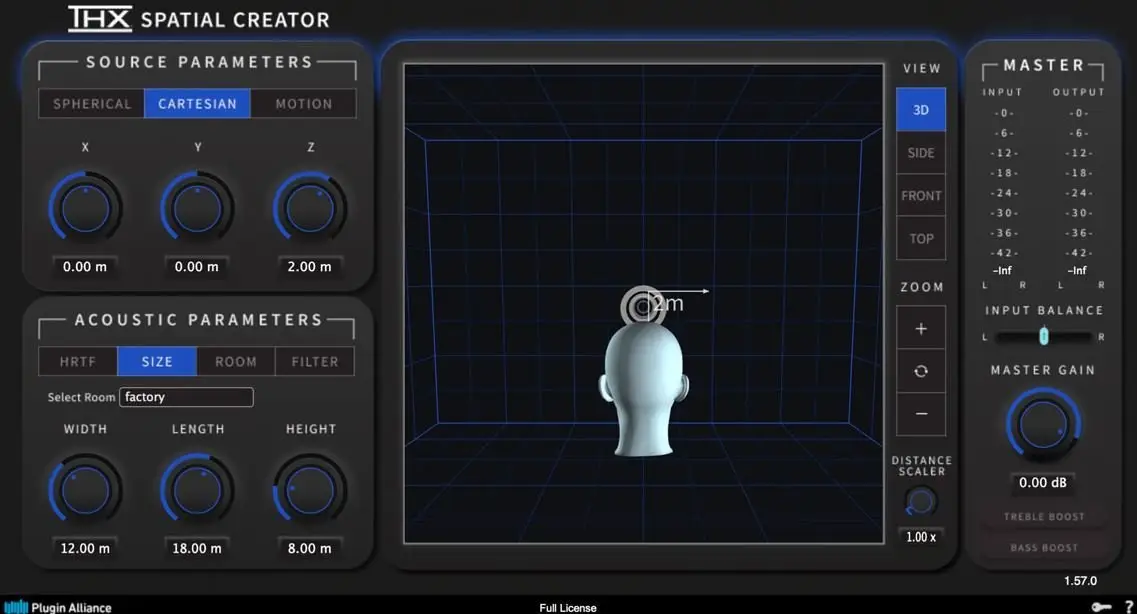Switch to Spherical source parameters

92,104
